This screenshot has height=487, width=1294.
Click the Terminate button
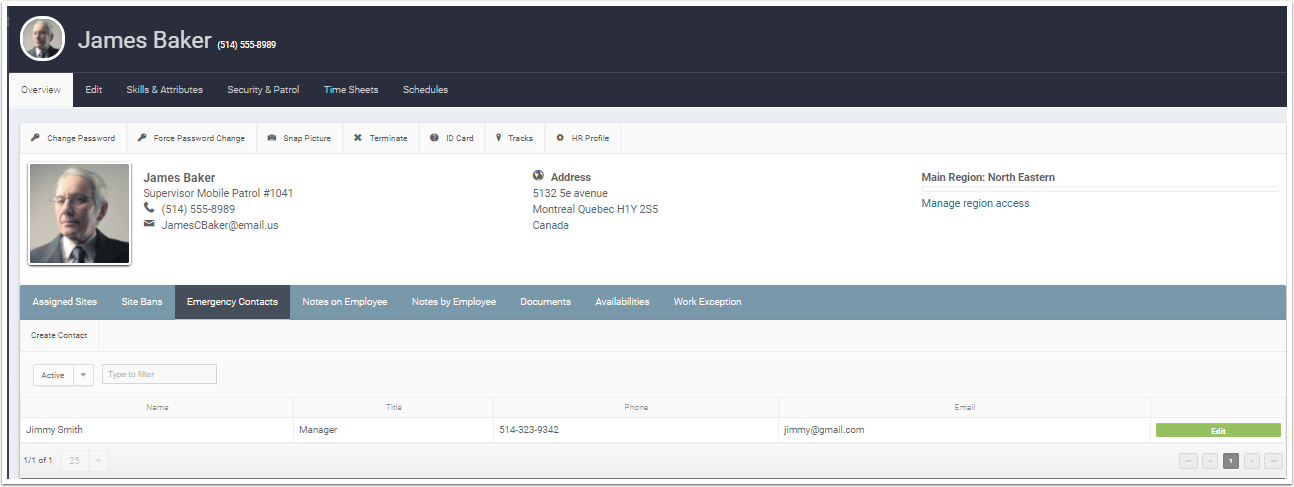(x=381, y=138)
